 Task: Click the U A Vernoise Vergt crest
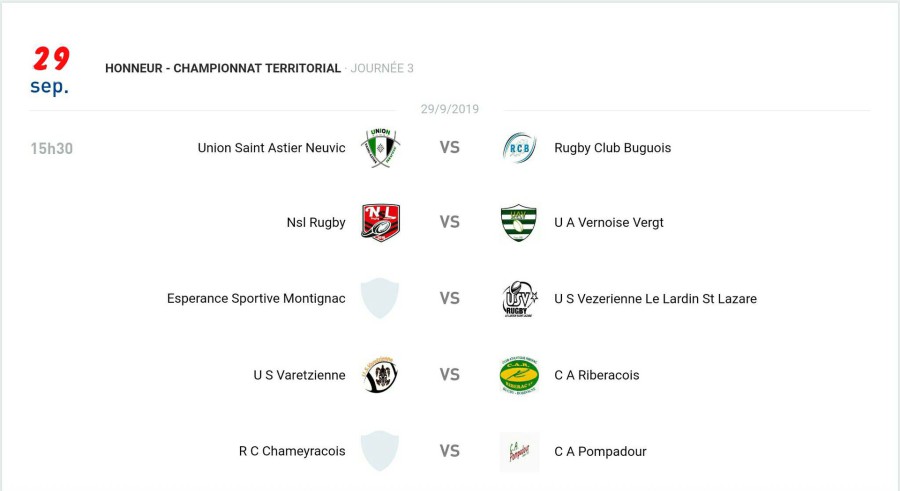(519, 223)
